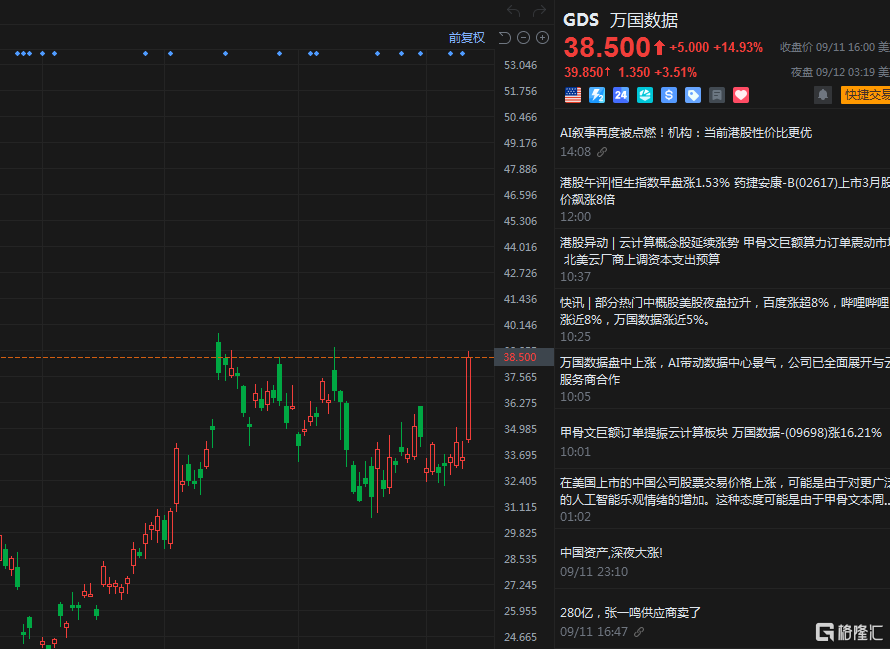This screenshot has height=649, width=890.
Task: Click the undo arrow above the chart
Action: point(514,11)
